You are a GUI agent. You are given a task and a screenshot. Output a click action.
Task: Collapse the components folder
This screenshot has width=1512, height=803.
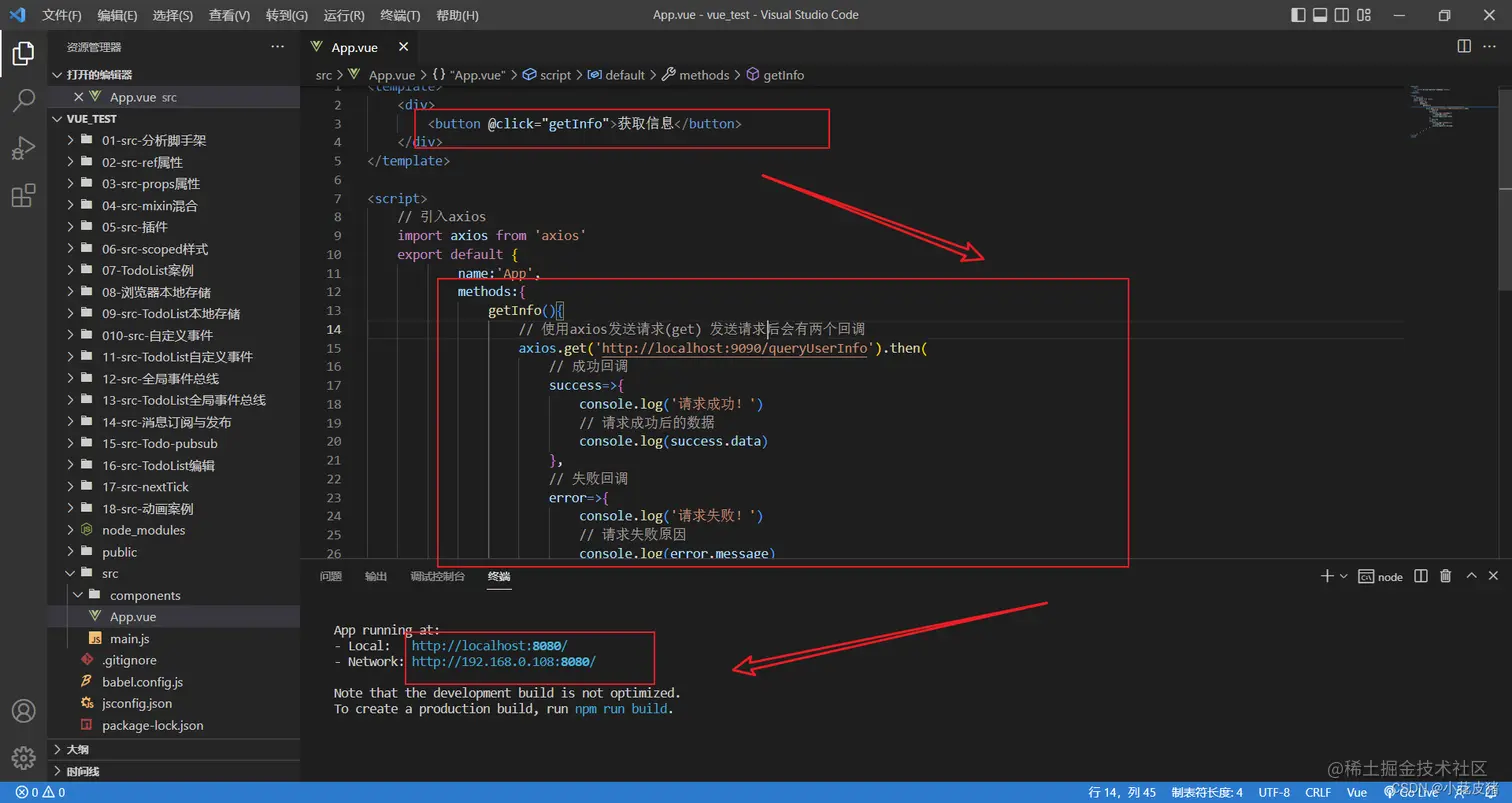(x=174, y=595)
